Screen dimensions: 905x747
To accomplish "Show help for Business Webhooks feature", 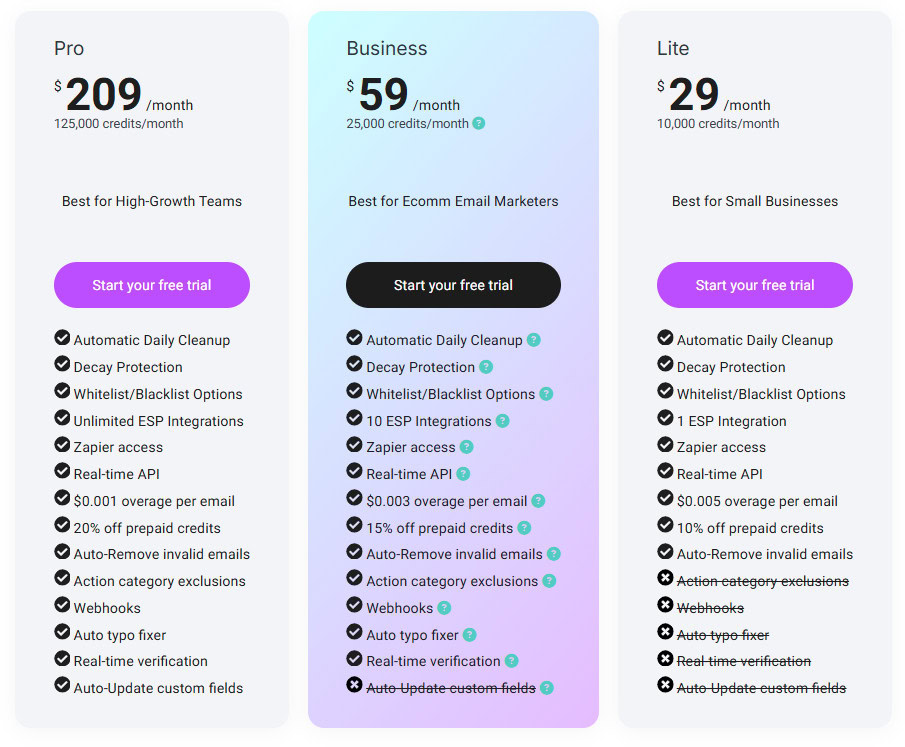I will (444, 608).
